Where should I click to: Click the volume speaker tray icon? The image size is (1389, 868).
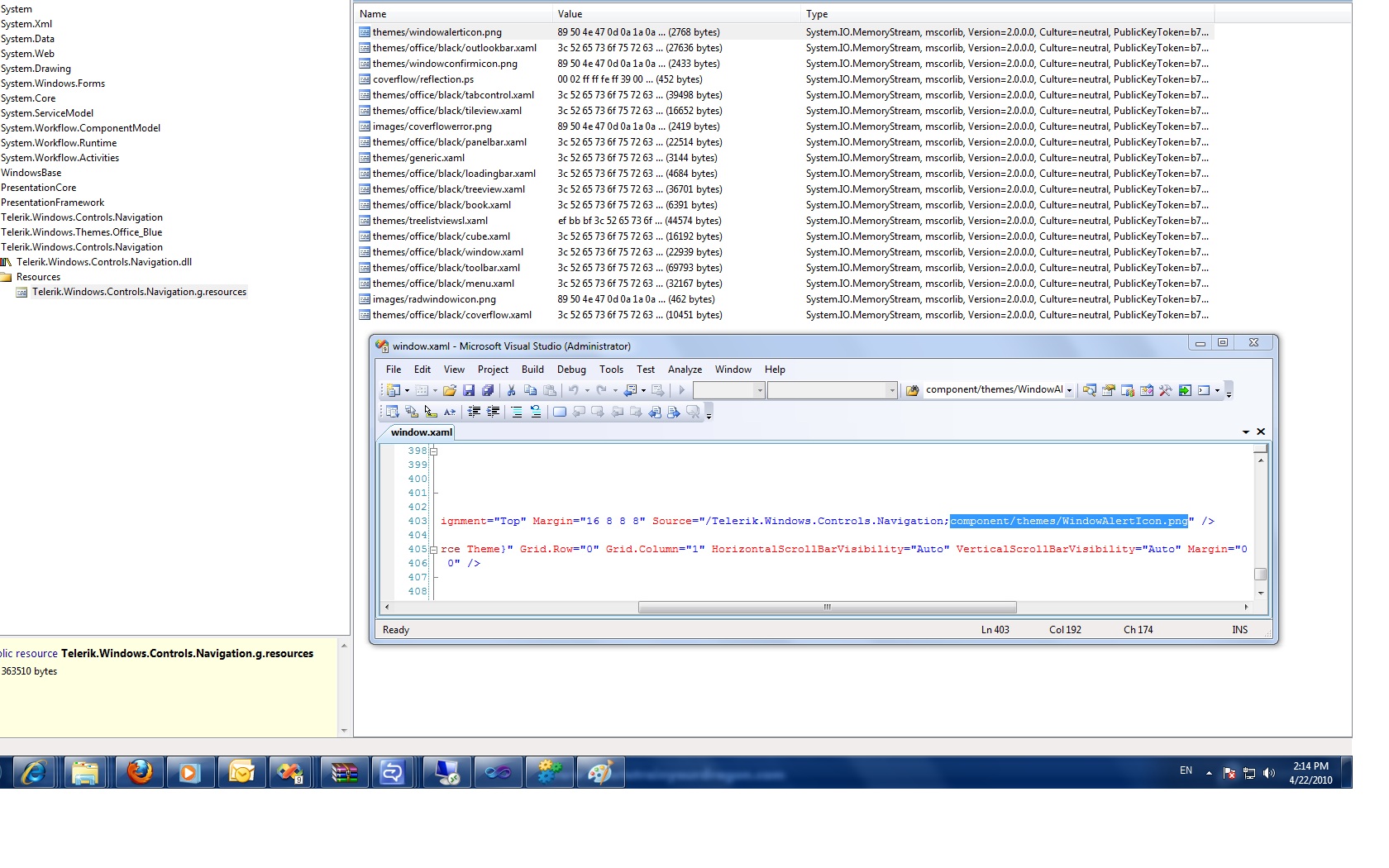[x=1269, y=773]
